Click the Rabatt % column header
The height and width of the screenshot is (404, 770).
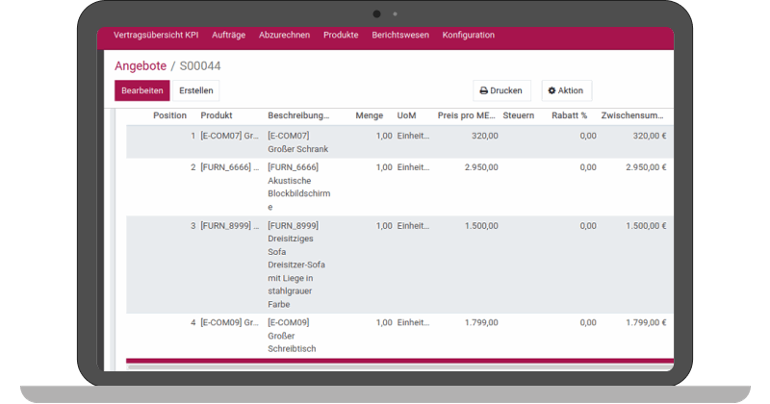pos(569,115)
